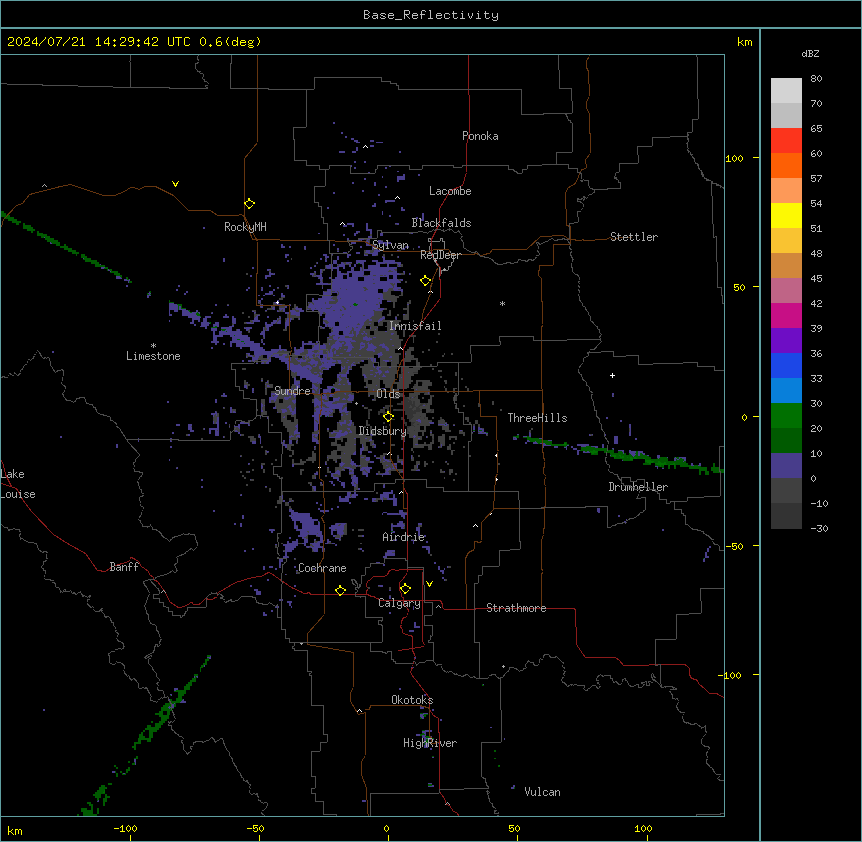Select the royal blue 33–36 dBZ swatch
This screenshot has width=862, height=842.
(x=786, y=365)
